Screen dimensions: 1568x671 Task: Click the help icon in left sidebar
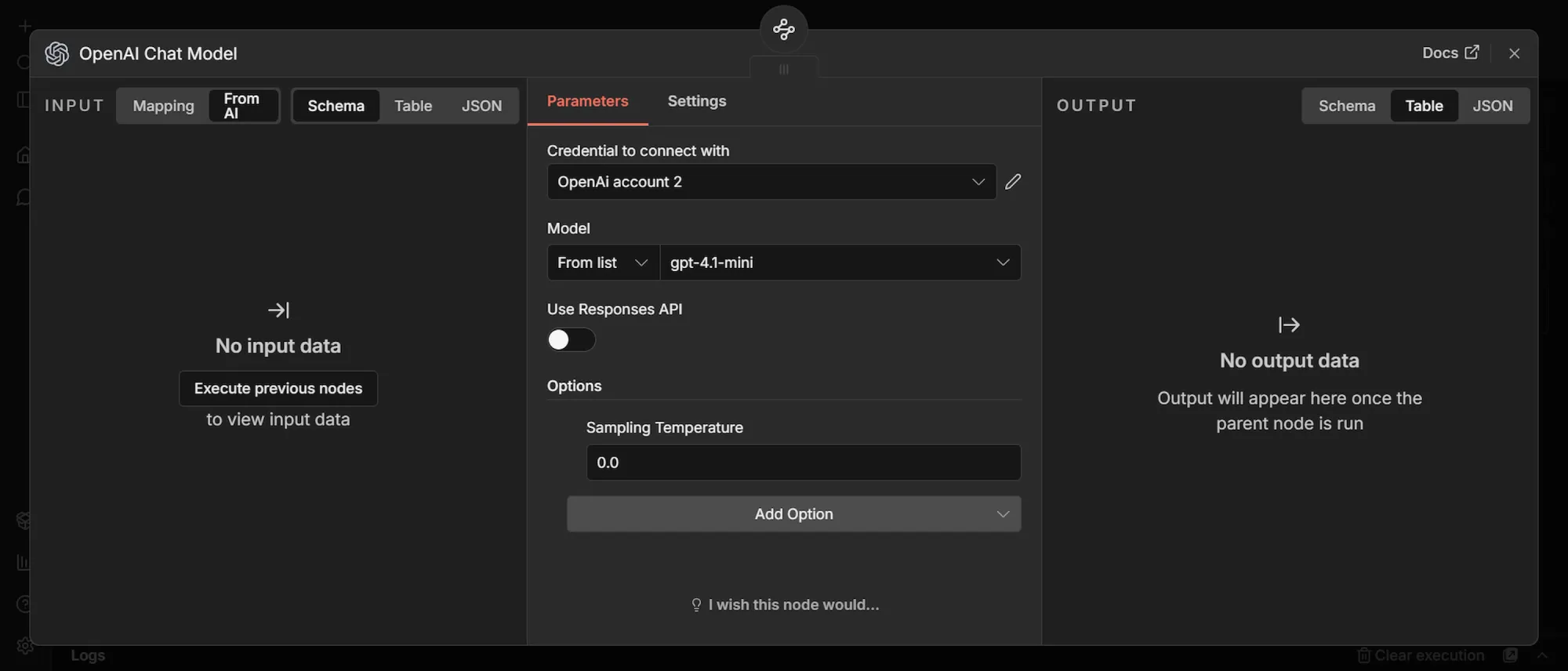pyautogui.click(x=24, y=604)
